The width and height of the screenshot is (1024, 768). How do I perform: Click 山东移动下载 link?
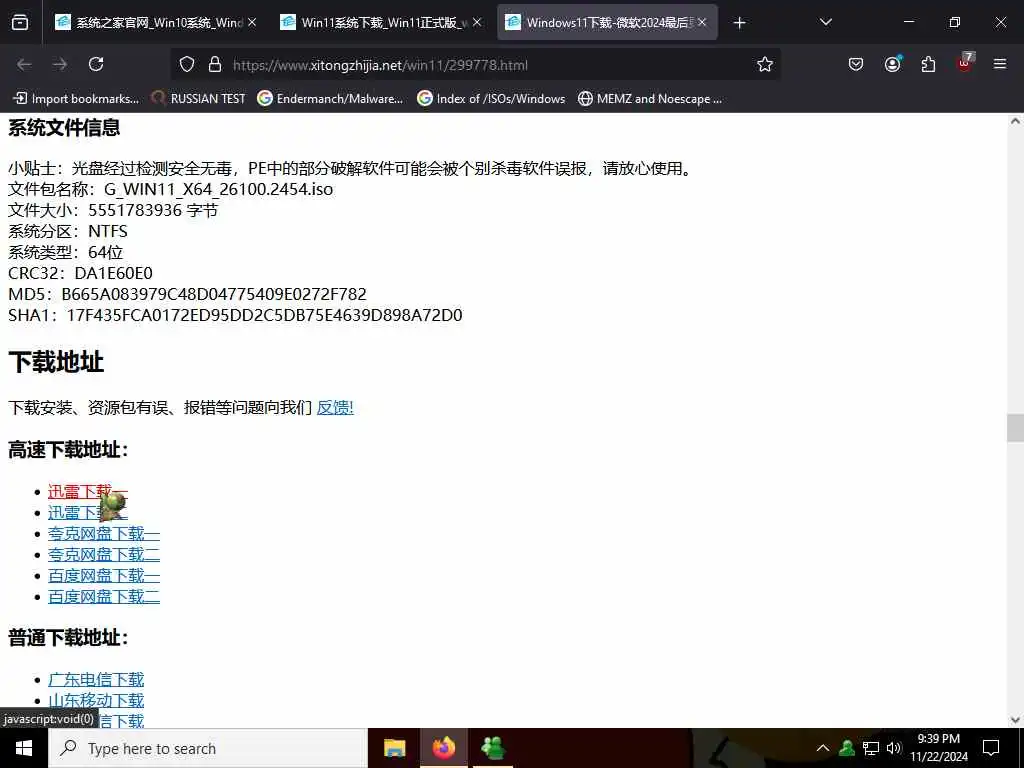pyautogui.click(x=96, y=700)
